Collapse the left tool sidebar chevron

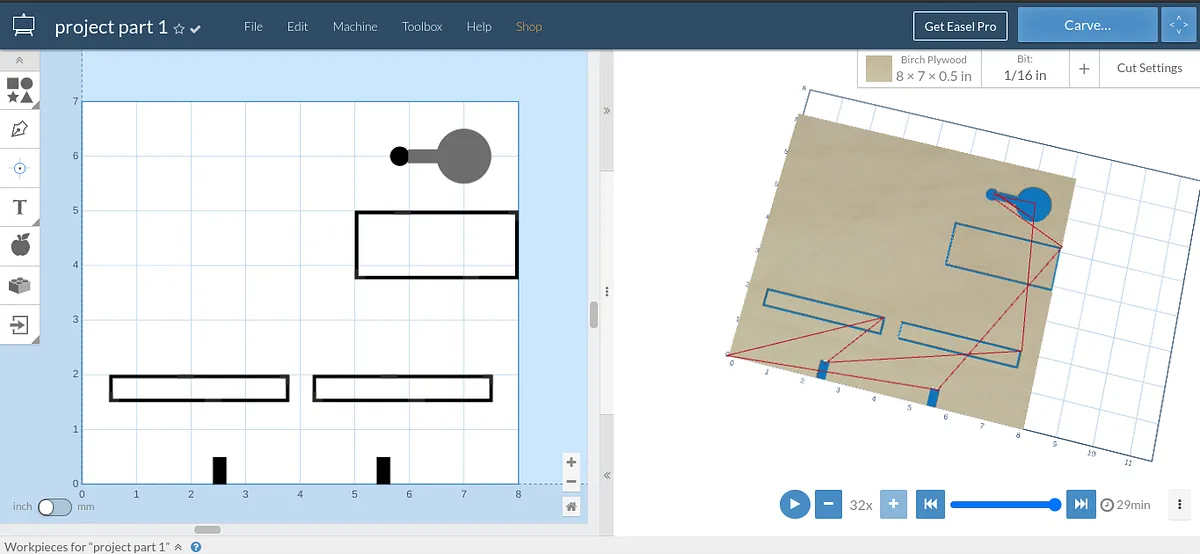20,61
